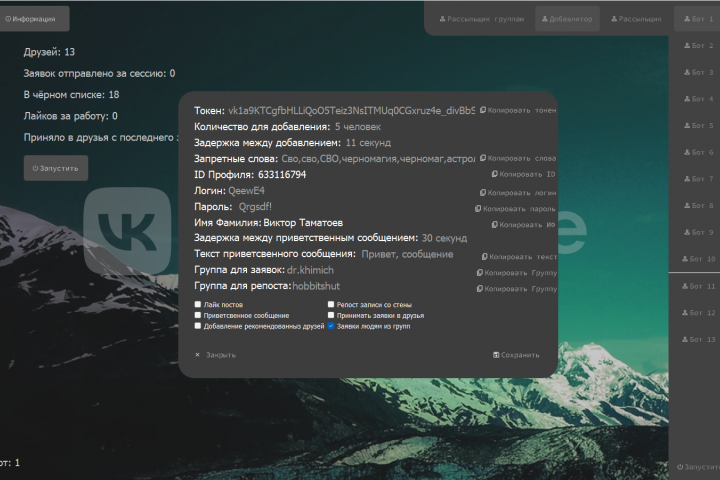The height and width of the screenshot is (480, 720).
Task: Copy the hobbitshut repost group
Action: (516, 288)
